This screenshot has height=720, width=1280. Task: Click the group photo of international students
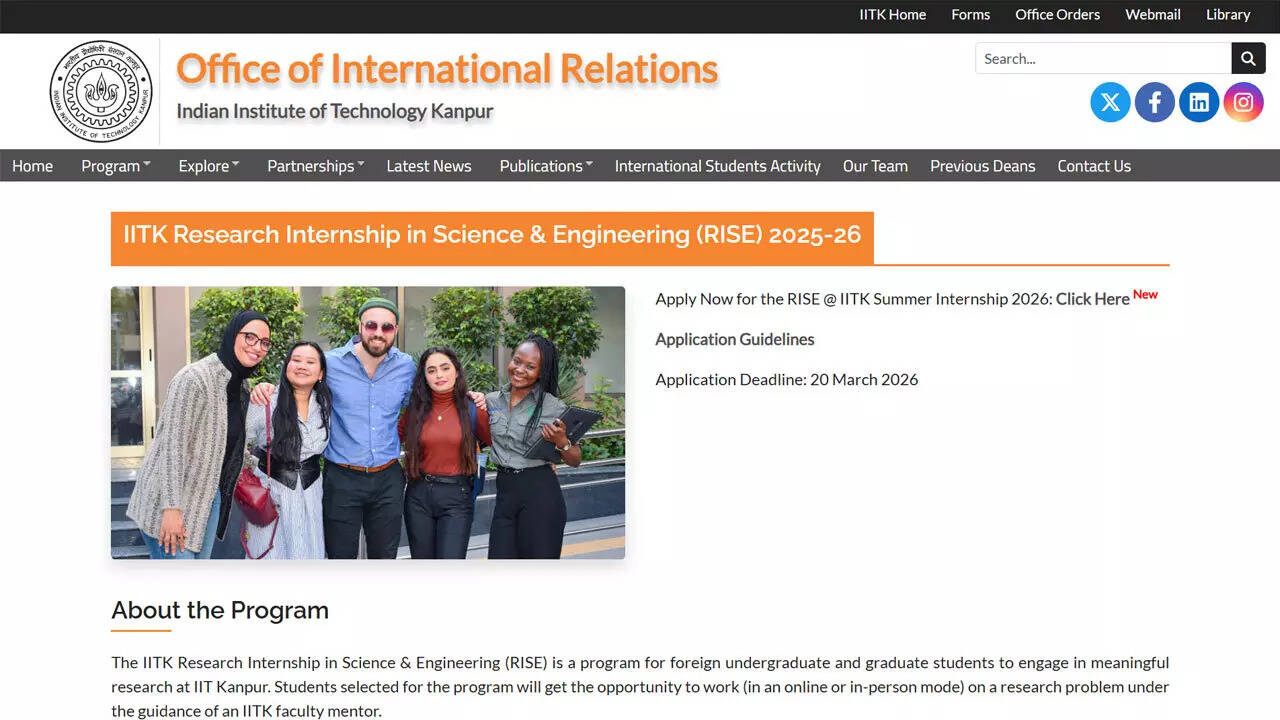(368, 423)
